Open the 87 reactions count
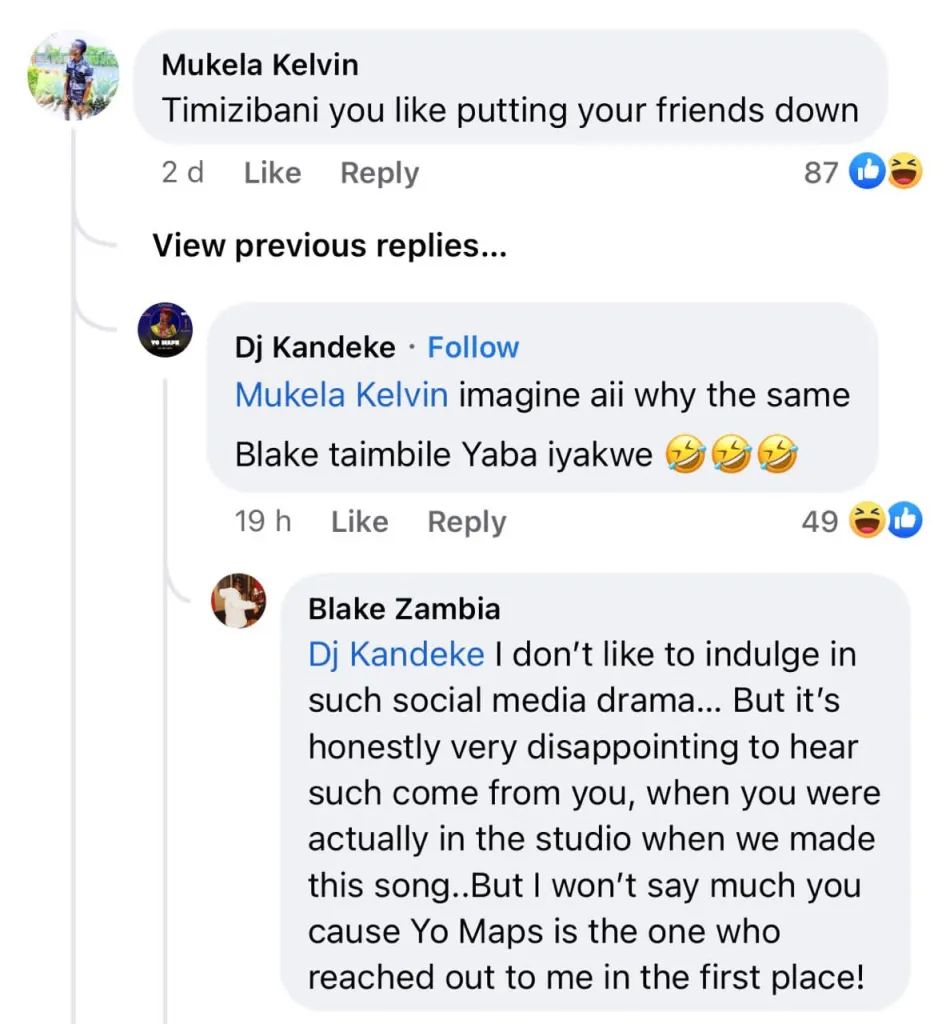Viewport: 950px width, 1024px height. pos(820,173)
